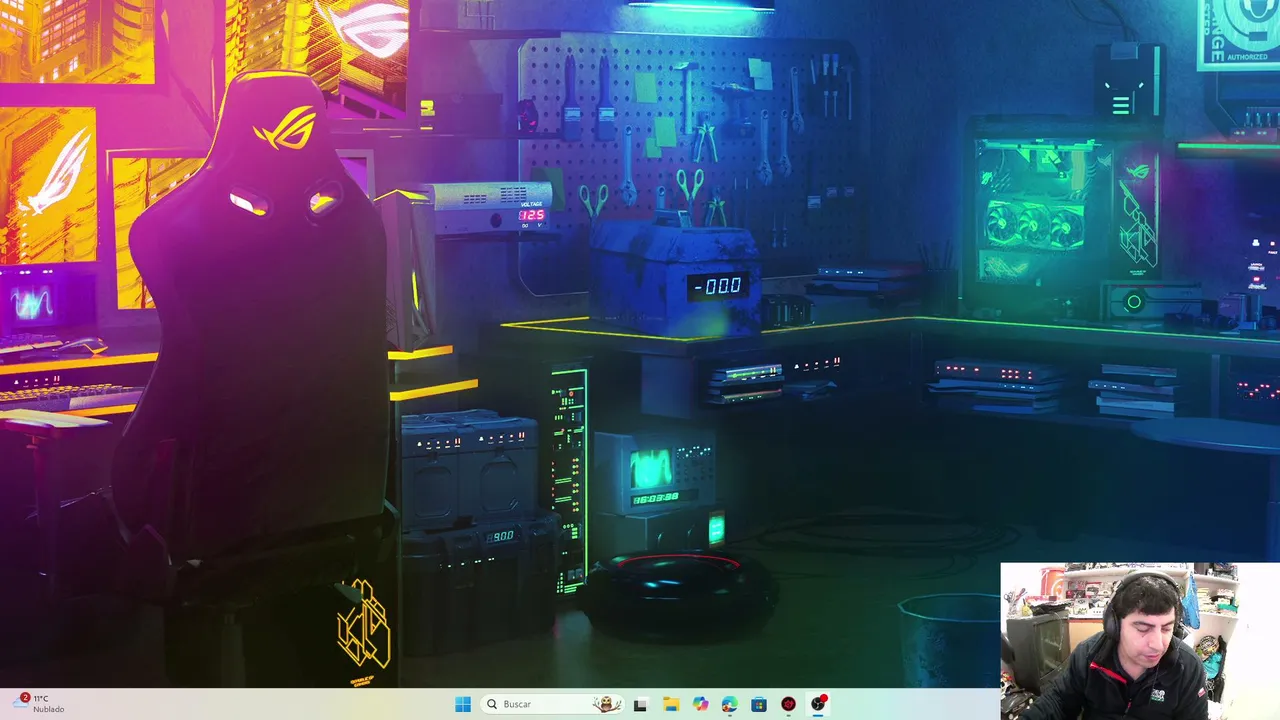
Task: Switch to Microsoft Edge on the taskbar
Action: (729, 704)
